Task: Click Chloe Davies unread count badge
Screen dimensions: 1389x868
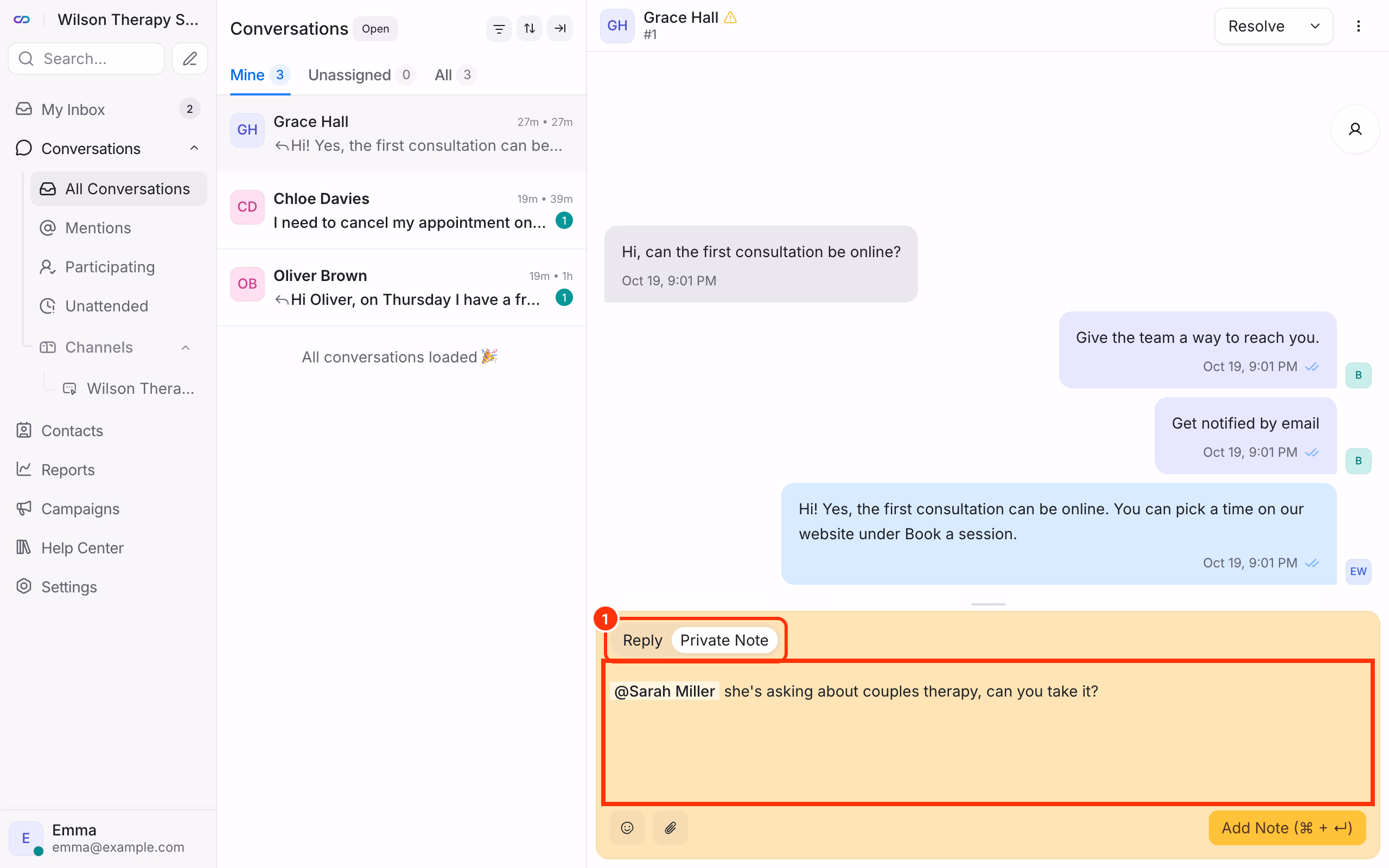Action: pos(564,220)
